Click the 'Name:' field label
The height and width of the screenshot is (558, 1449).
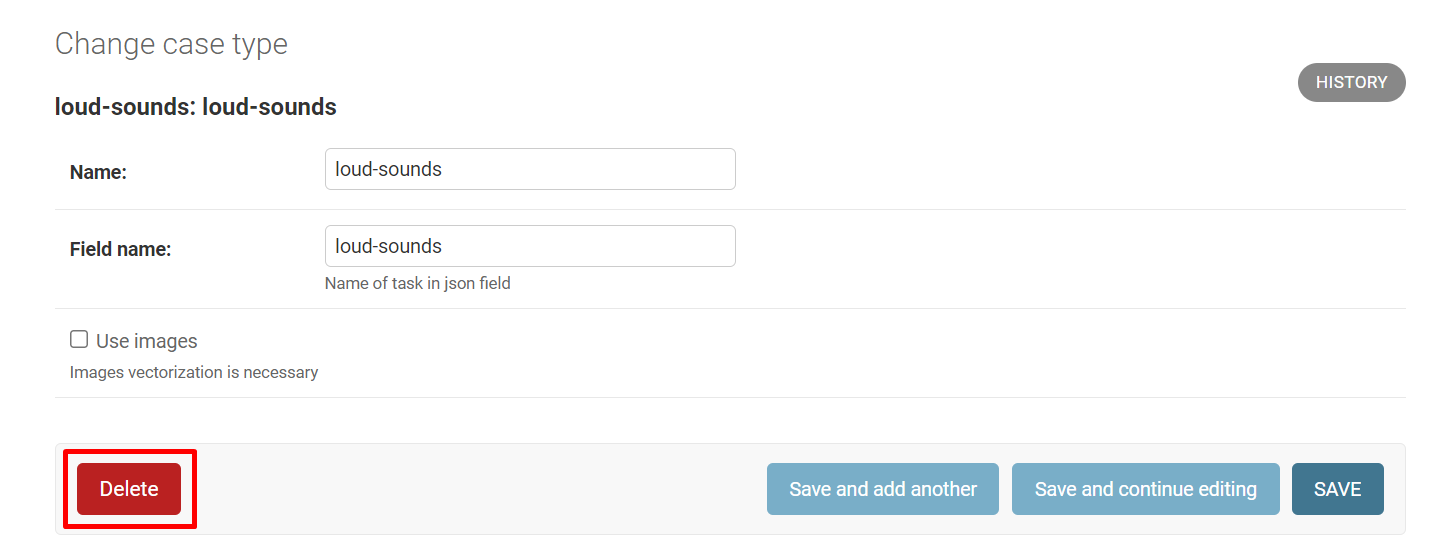[98, 172]
